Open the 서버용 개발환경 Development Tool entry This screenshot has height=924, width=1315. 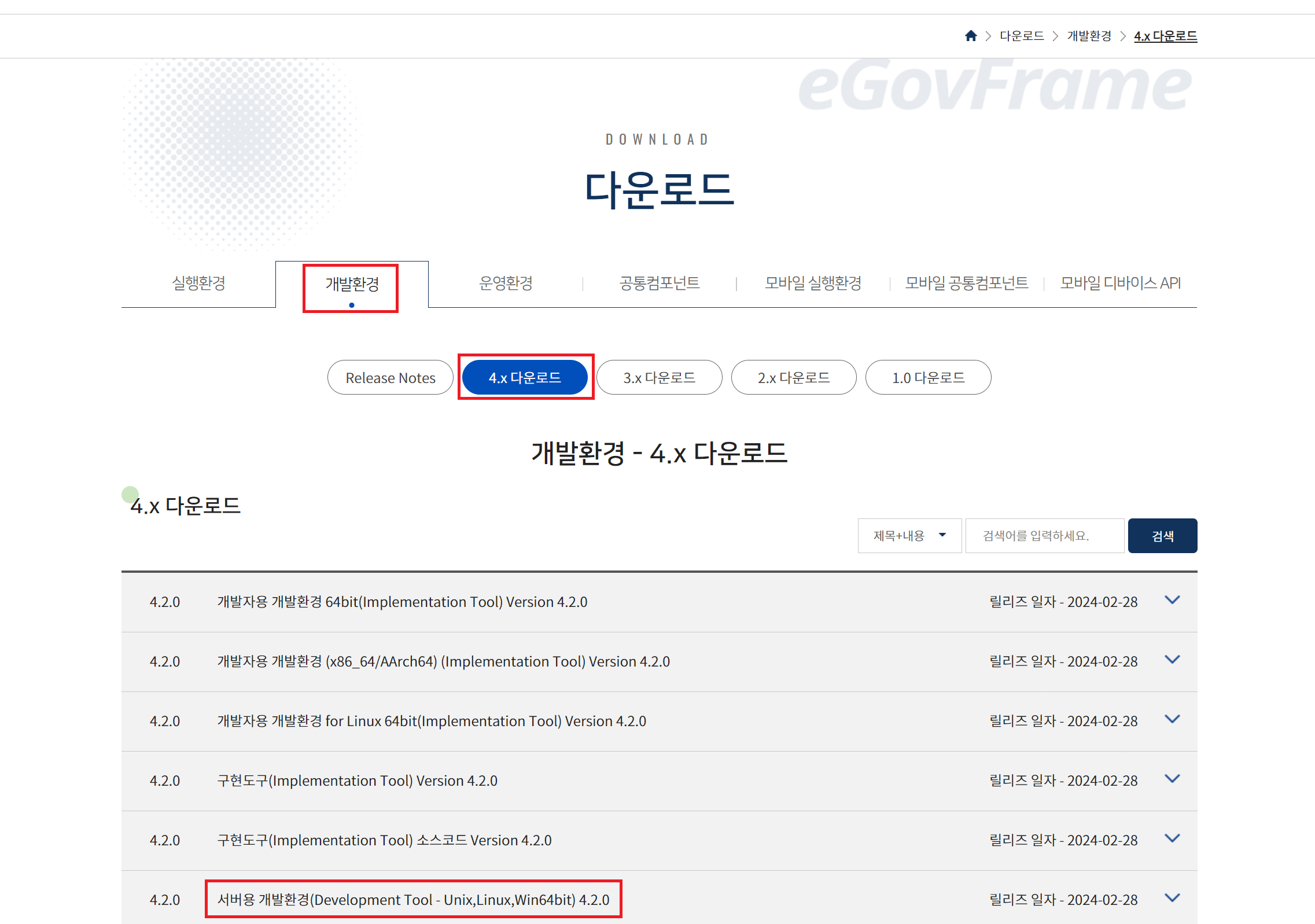(413, 900)
